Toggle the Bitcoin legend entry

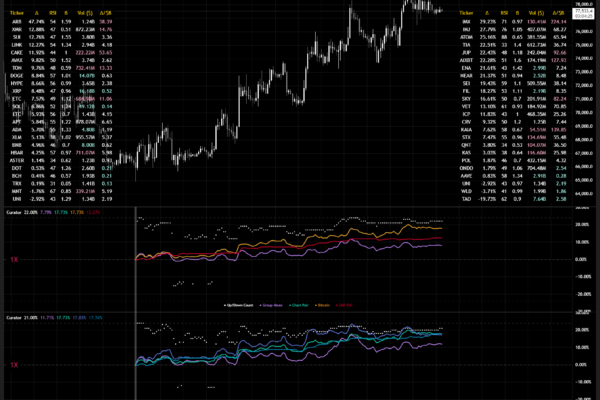coord(322,305)
